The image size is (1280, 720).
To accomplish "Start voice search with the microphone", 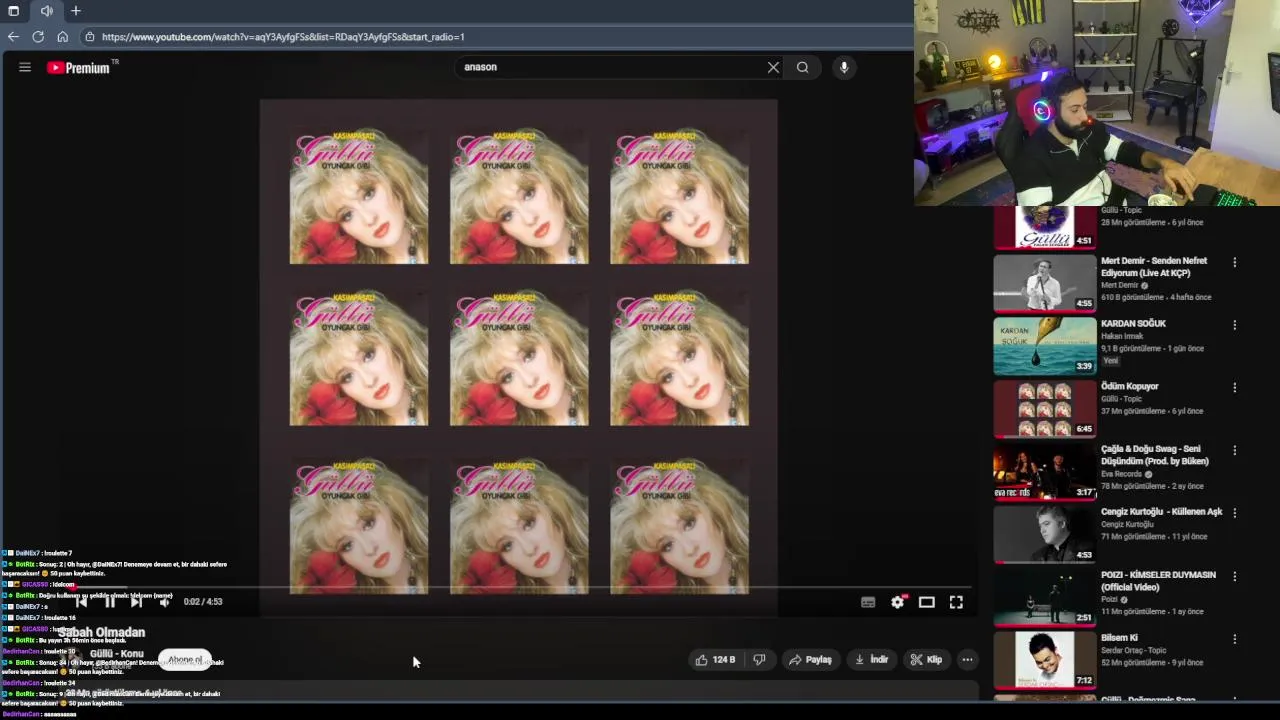I will point(844,67).
